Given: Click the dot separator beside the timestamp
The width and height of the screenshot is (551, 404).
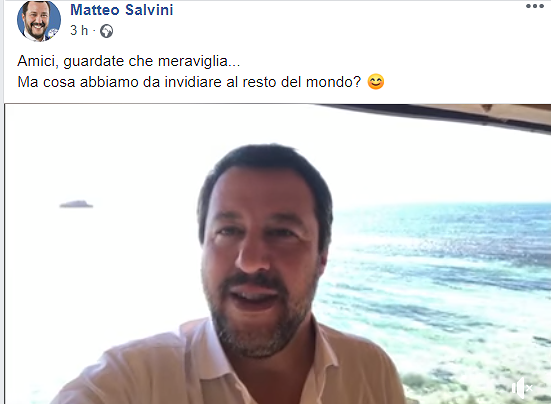Looking at the screenshot, I should (x=94, y=31).
